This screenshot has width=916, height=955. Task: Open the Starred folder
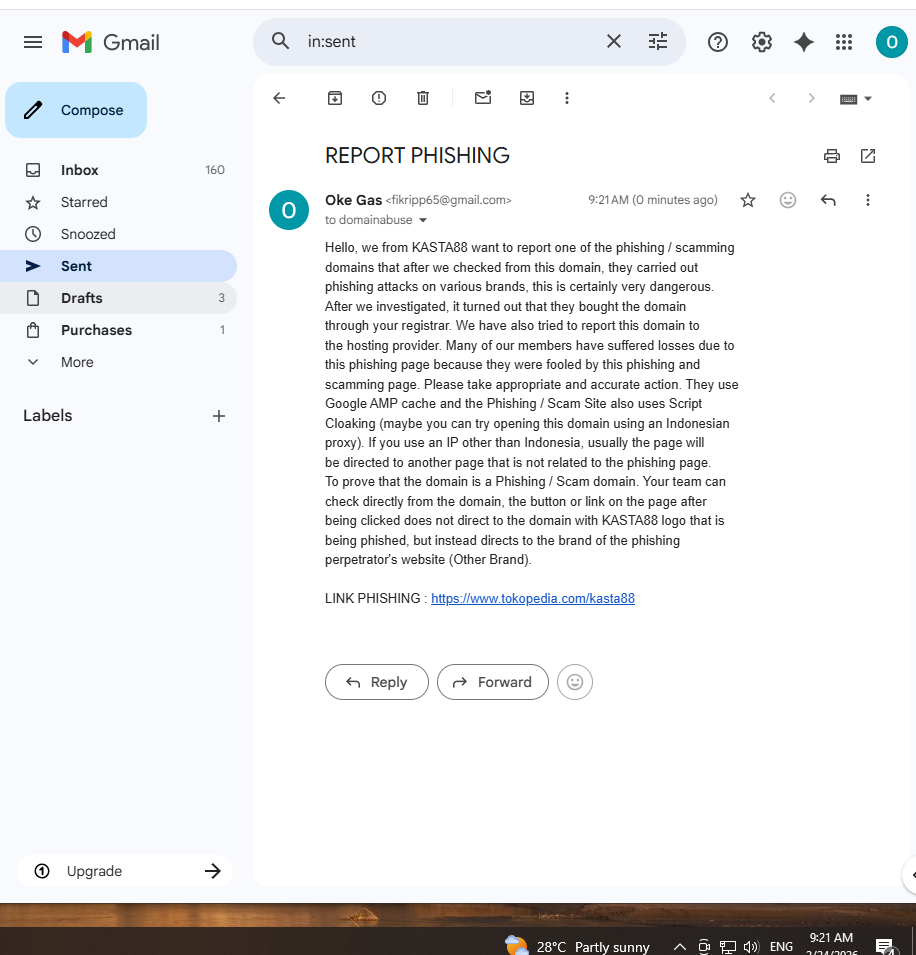119,202
